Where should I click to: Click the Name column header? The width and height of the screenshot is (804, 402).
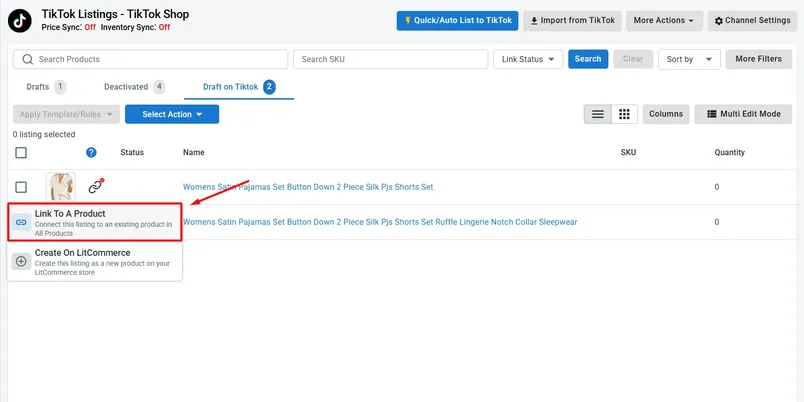click(194, 152)
